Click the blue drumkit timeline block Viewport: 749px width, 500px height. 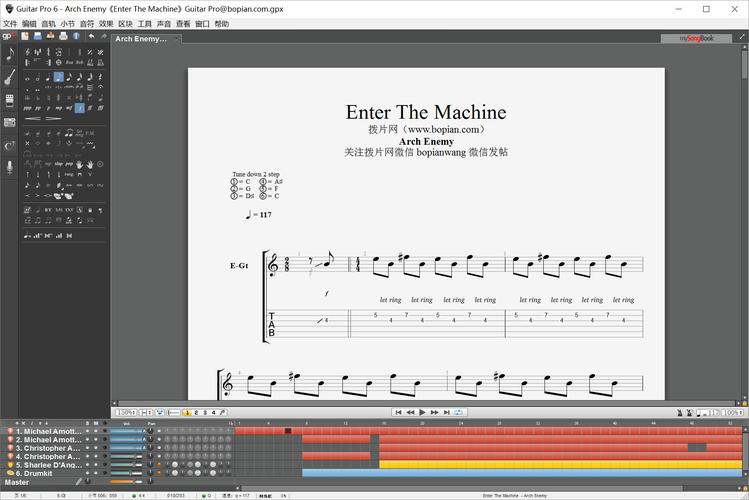tap(522, 473)
